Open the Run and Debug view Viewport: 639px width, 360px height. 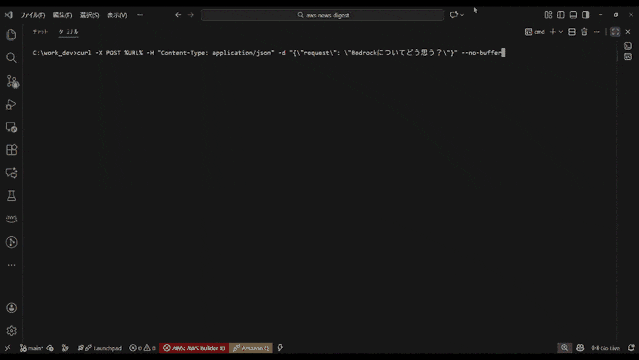tap(11, 105)
